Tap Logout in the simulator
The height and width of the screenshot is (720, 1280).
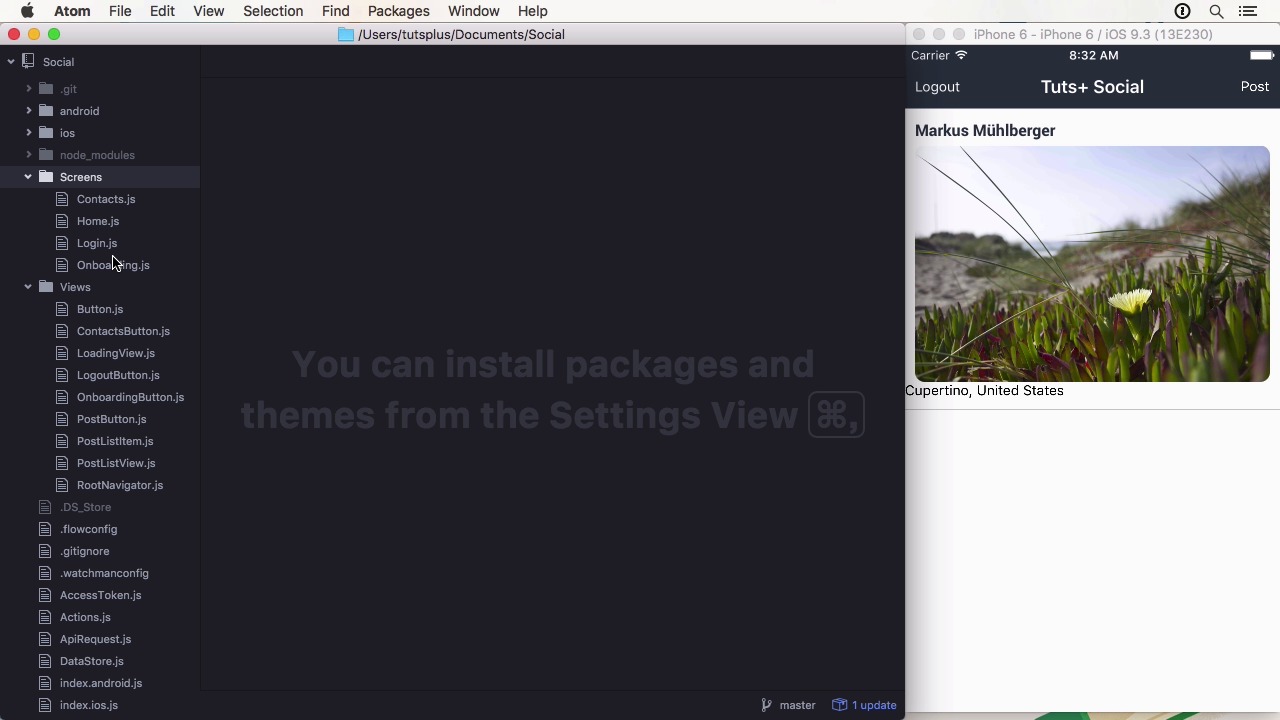[x=937, y=87]
